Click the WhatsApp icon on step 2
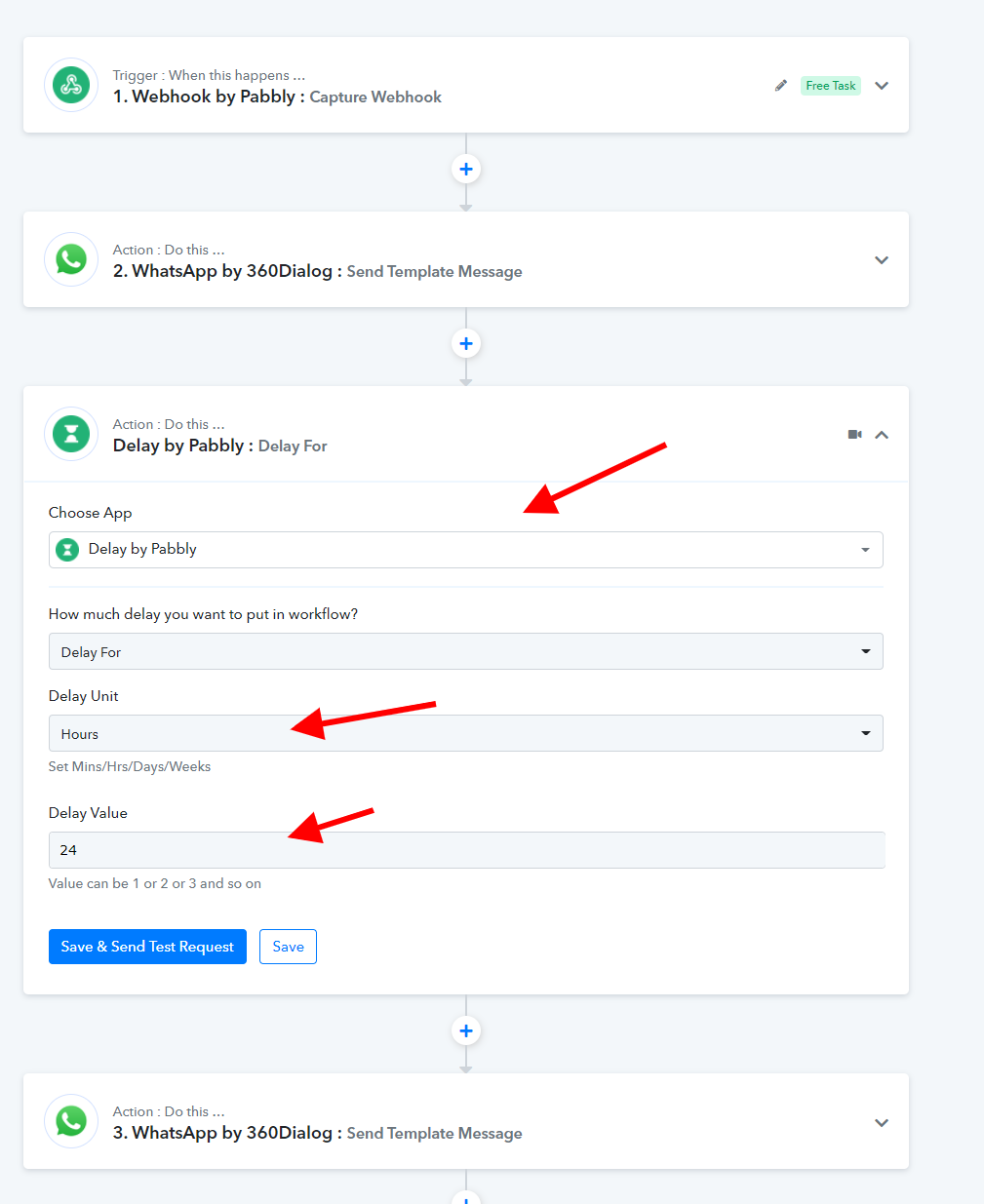984x1204 pixels. click(71, 259)
